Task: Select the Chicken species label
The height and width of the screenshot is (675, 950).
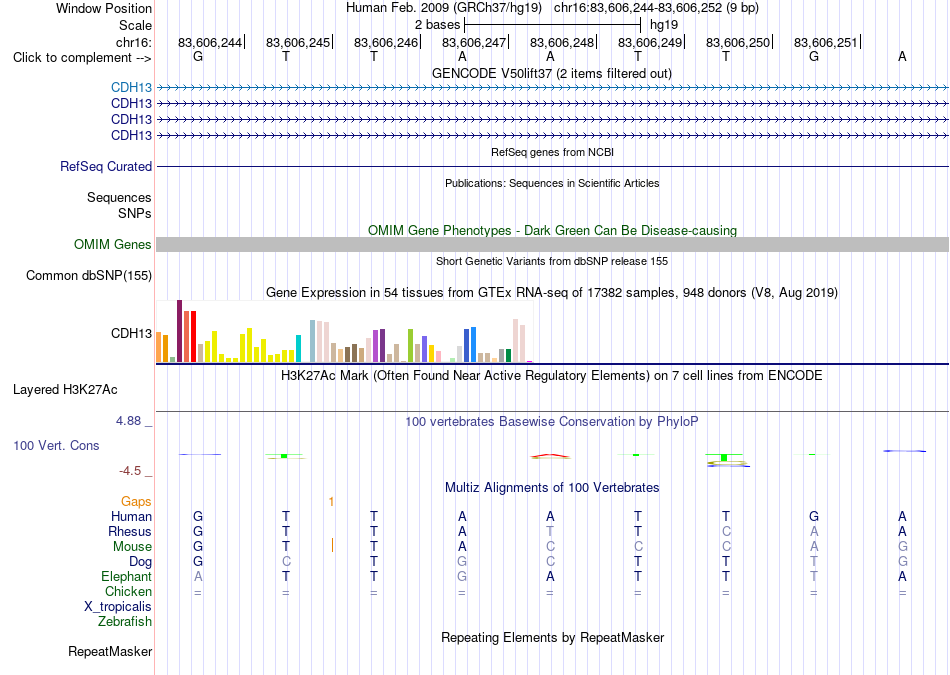Action: (128, 591)
